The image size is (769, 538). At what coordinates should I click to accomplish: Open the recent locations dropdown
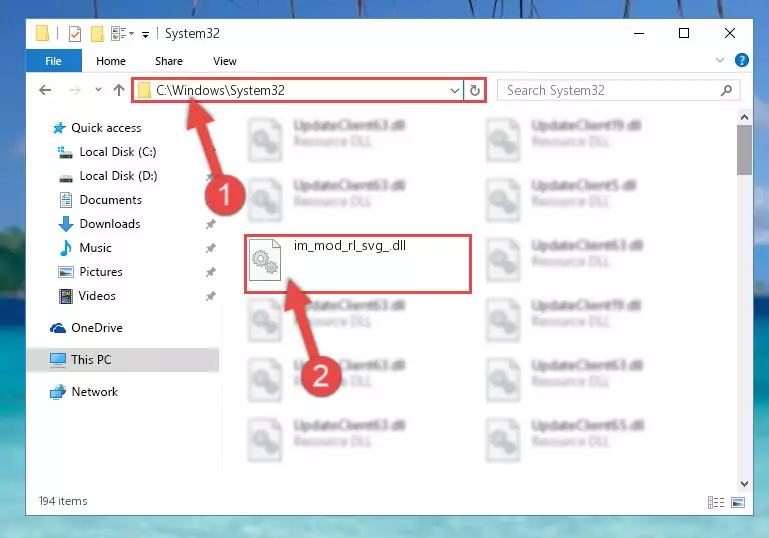point(98,90)
